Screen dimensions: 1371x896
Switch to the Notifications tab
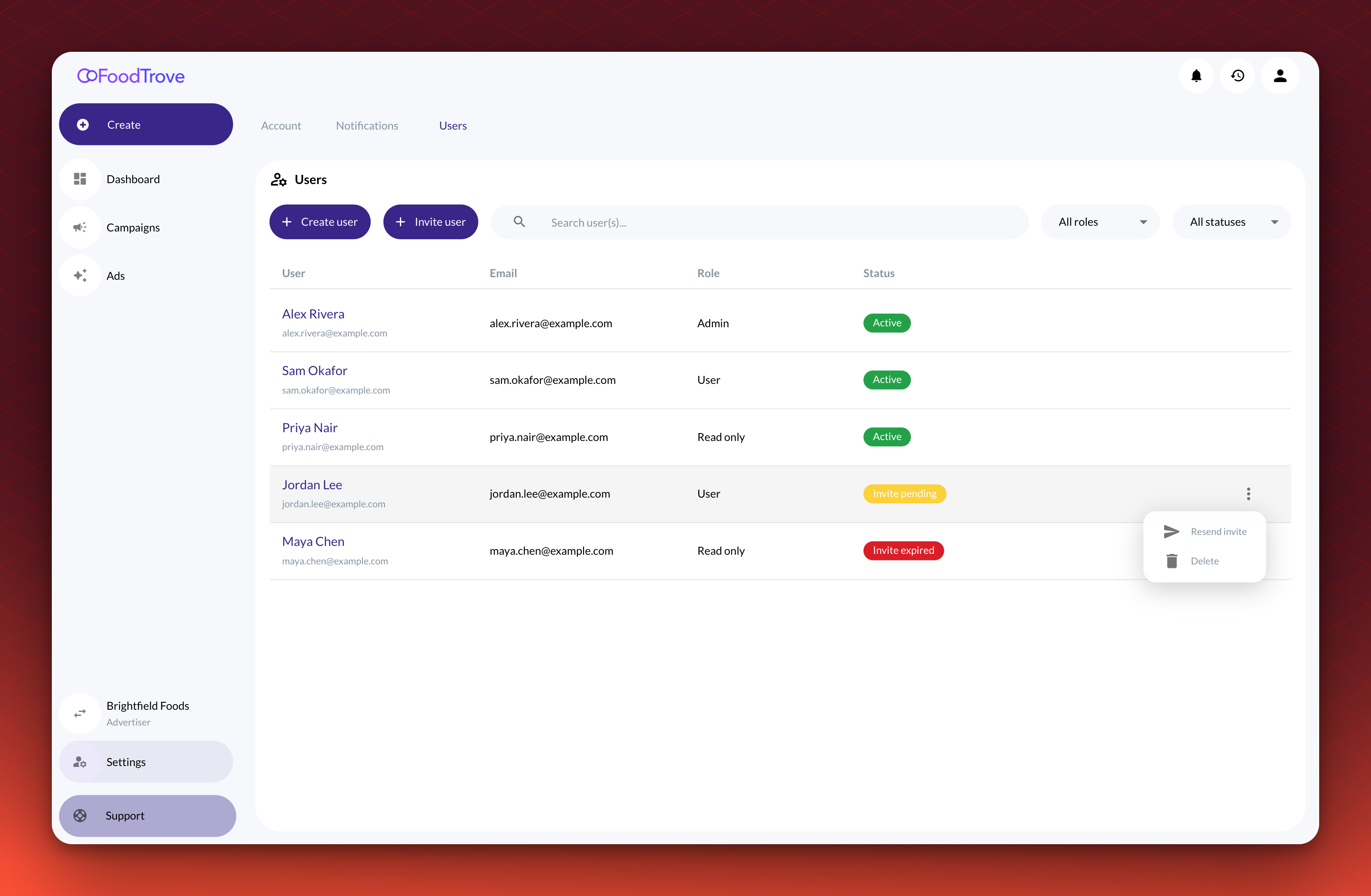pos(367,126)
